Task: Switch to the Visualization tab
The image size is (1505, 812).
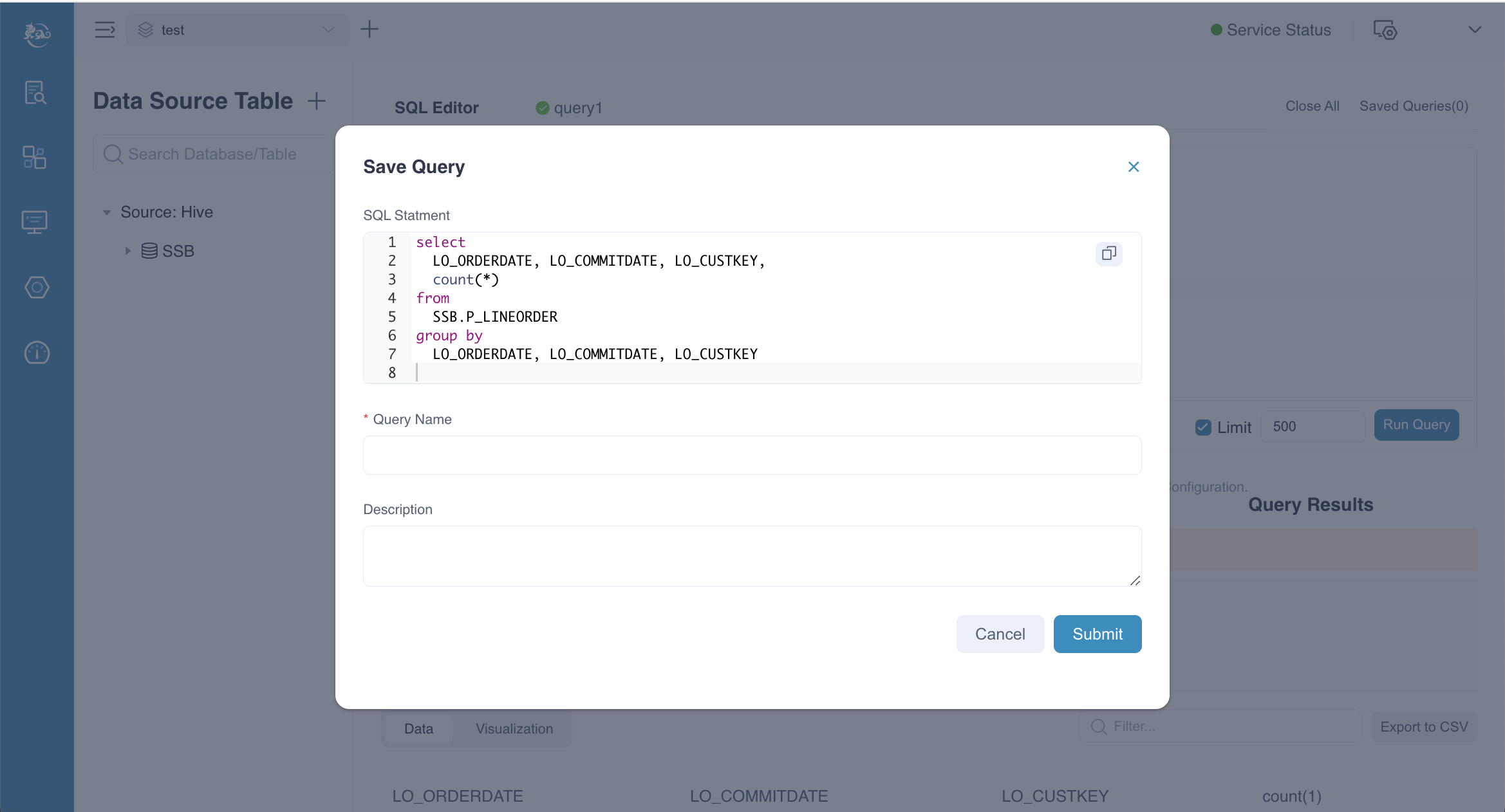Action: (514, 728)
